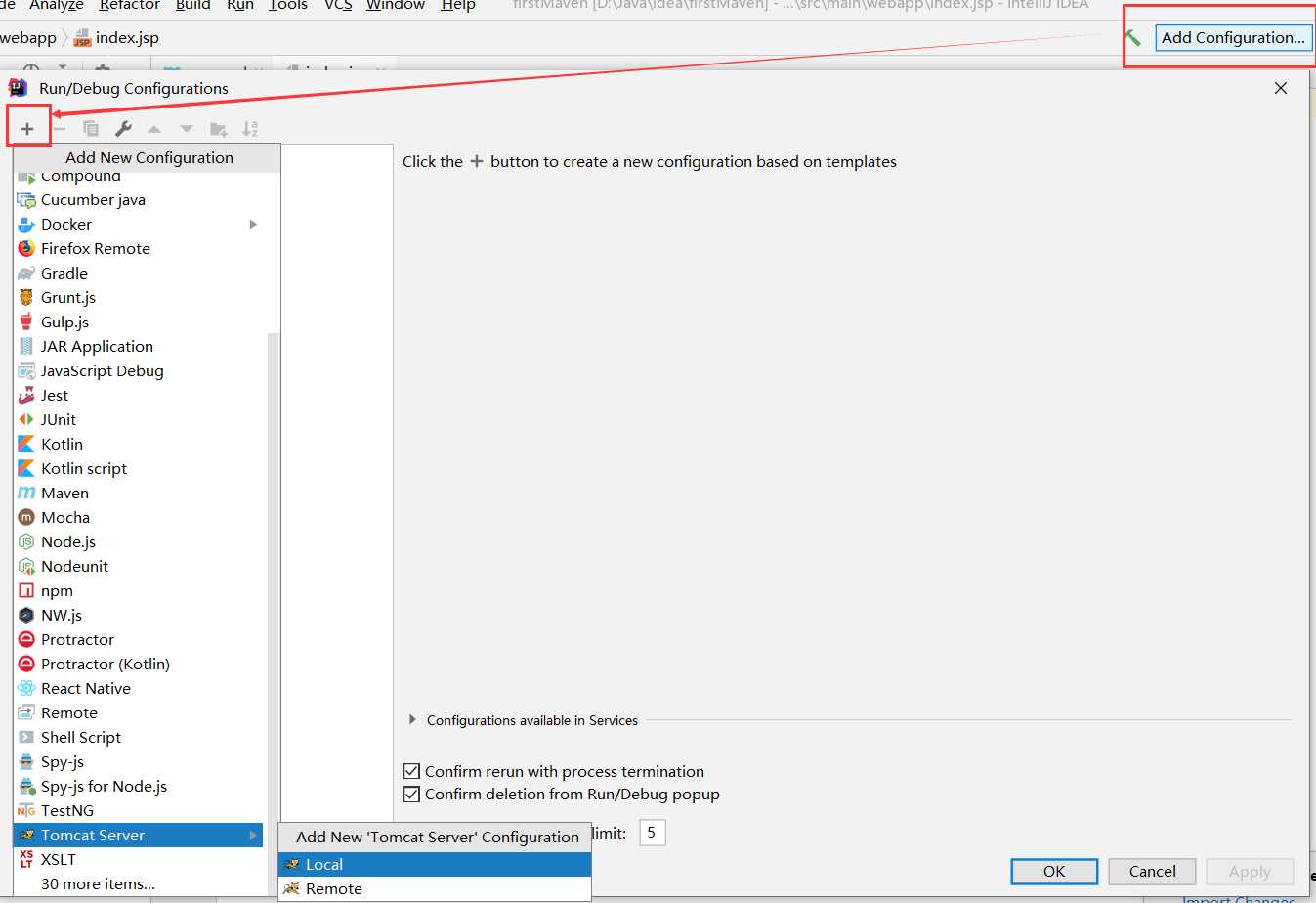1316x903 pixels.
Task: Open Edit Templates wrench icon
Action: [123, 129]
